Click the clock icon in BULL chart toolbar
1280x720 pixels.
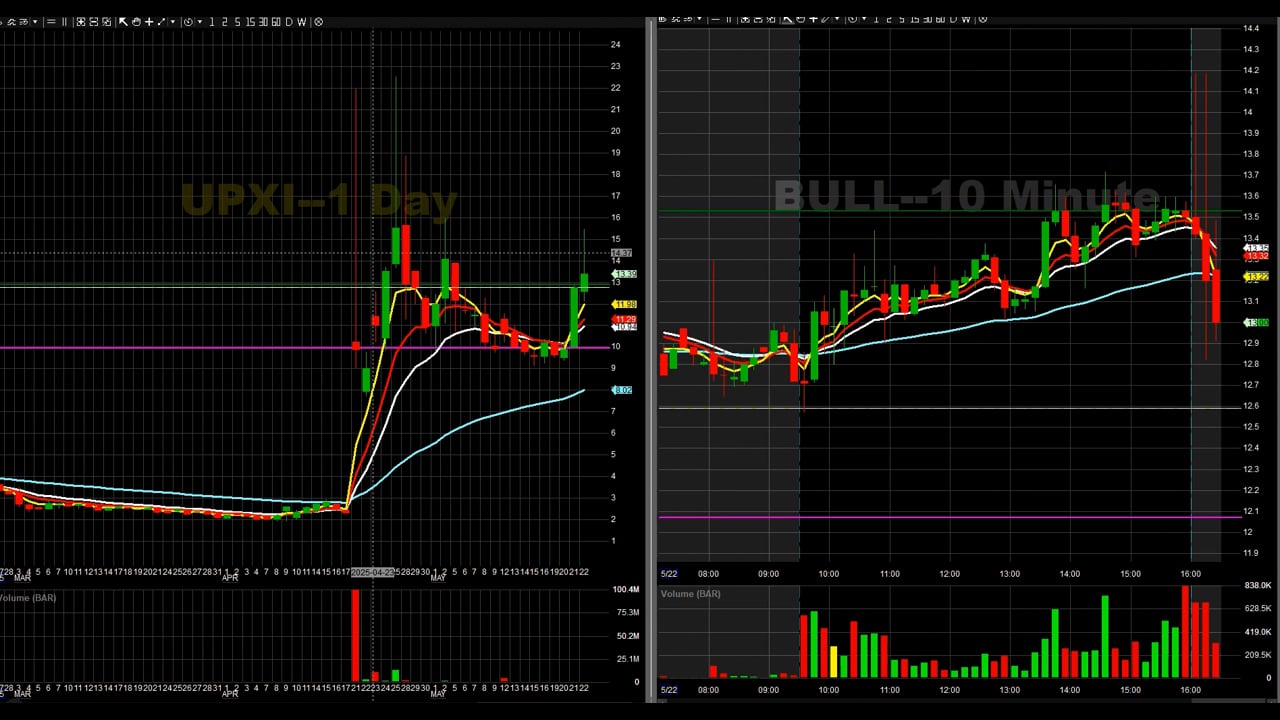852,18
